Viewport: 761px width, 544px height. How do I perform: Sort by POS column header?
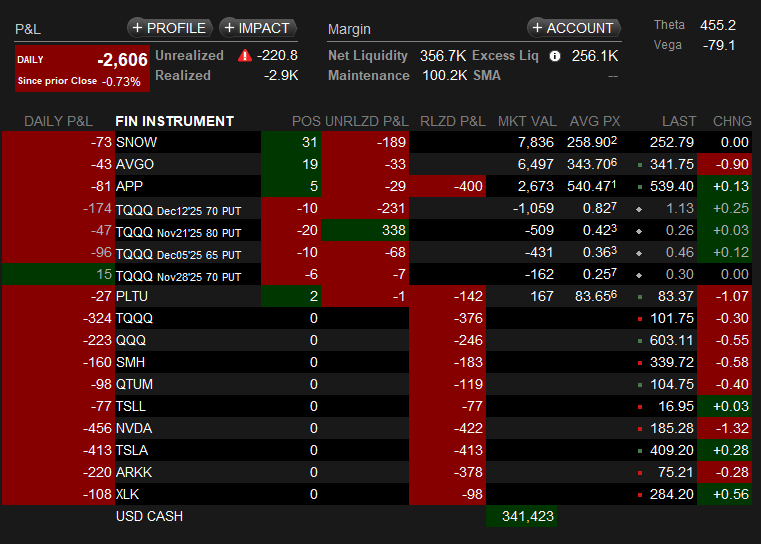(x=306, y=121)
